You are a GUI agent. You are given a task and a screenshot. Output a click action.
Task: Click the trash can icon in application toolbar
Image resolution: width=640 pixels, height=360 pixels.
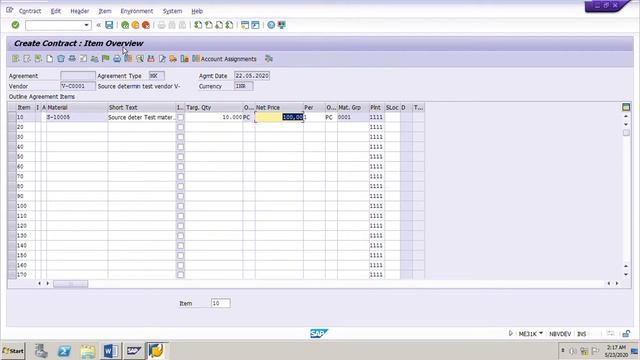(61, 59)
